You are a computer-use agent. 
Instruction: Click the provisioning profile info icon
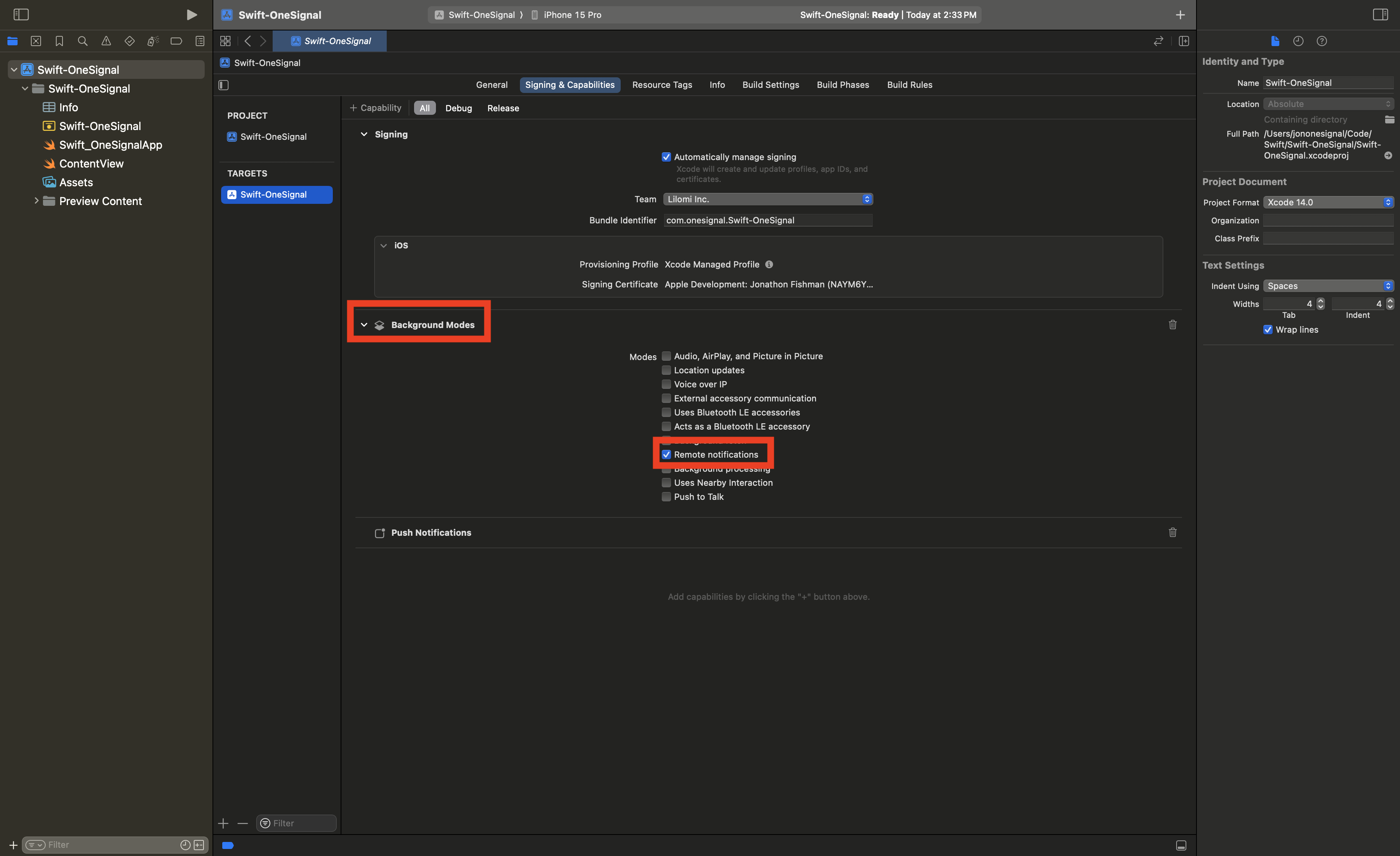click(769, 264)
